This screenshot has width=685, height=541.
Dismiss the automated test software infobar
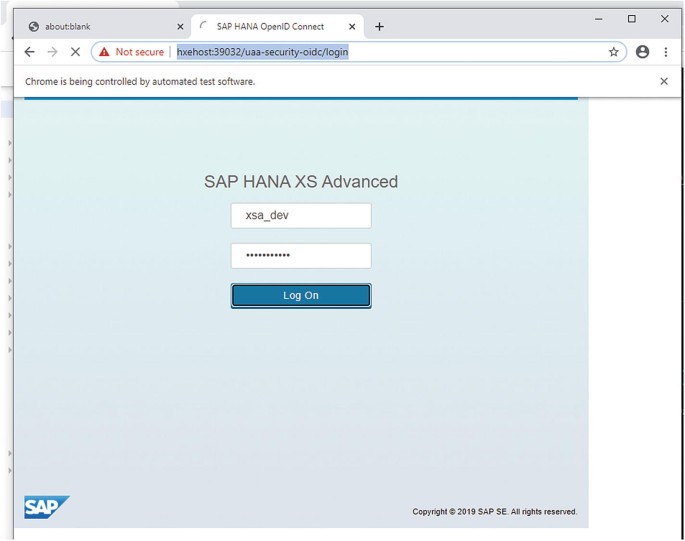(664, 81)
